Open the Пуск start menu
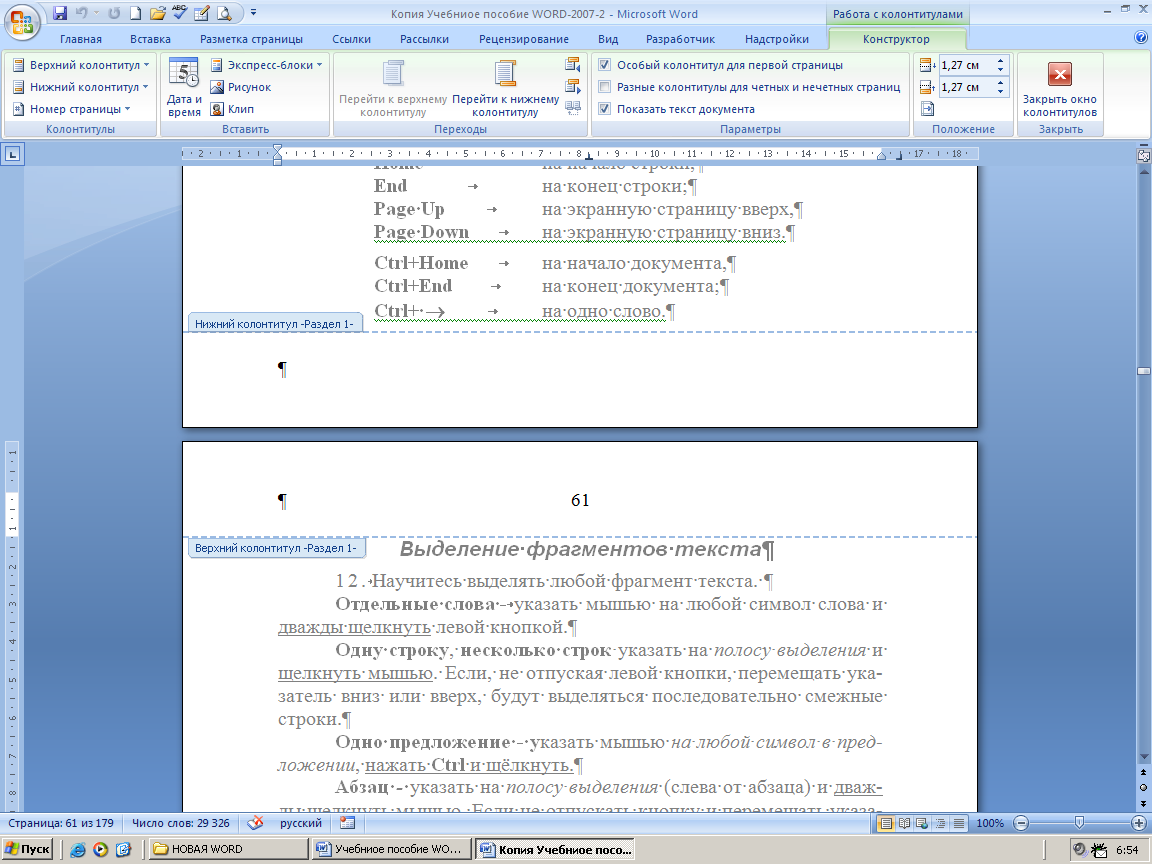The image size is (1152, 864). [27, 849]
